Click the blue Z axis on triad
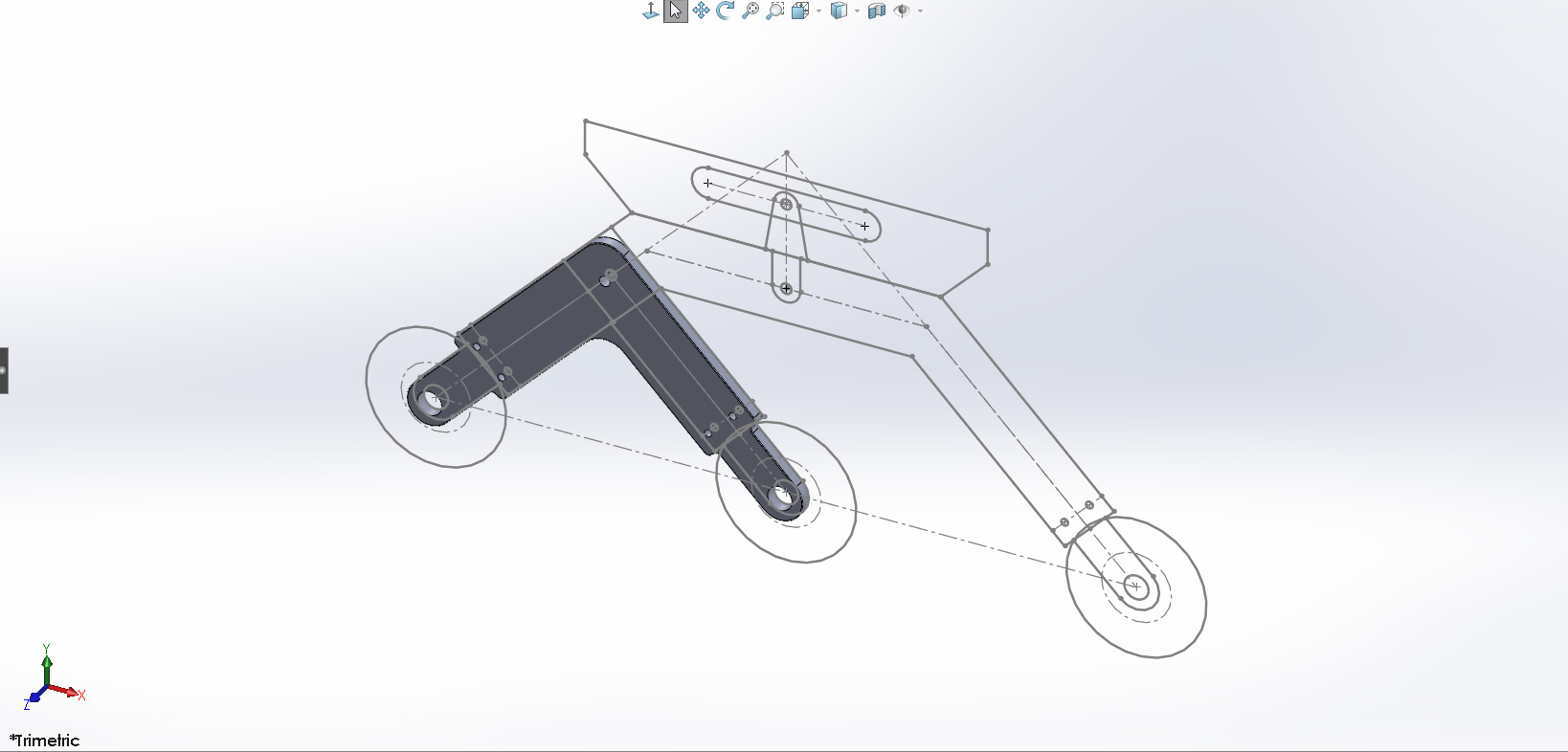Image resolution: width=1568 pixels, height=752 pixels. [x=34, y=697]
